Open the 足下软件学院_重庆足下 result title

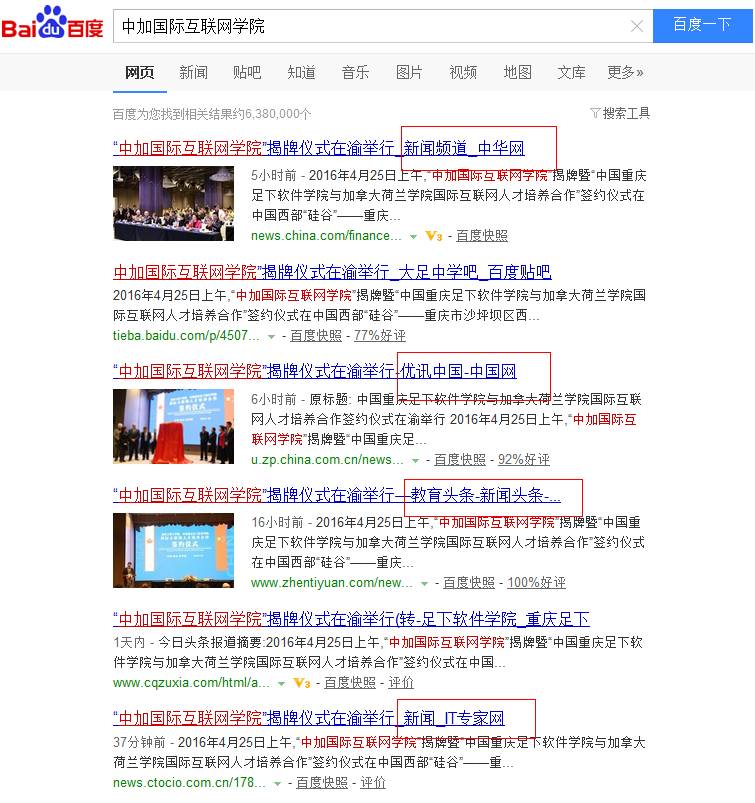[x=351, y=620]
